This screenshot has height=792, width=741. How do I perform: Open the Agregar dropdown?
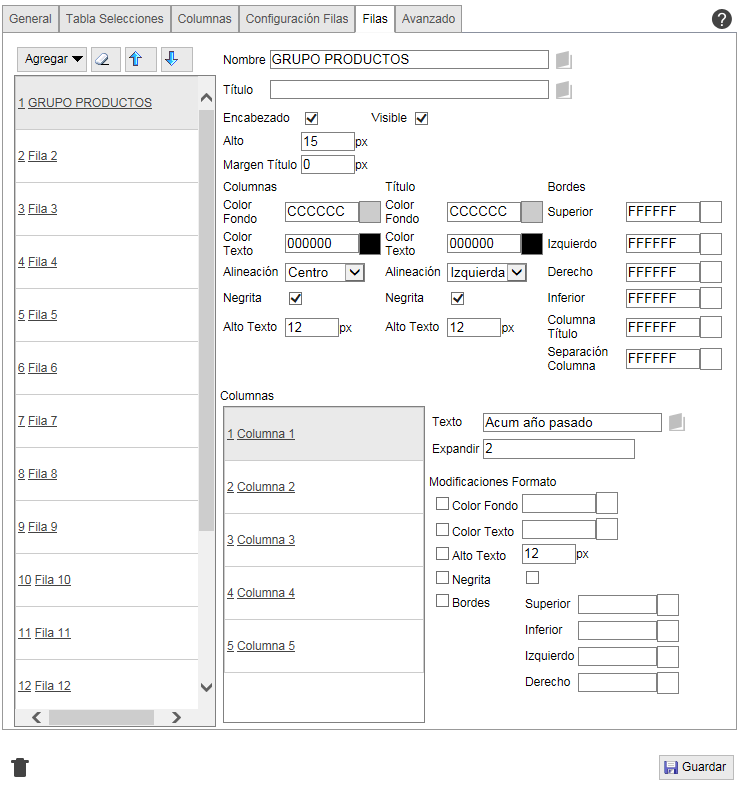coord(54,59)
